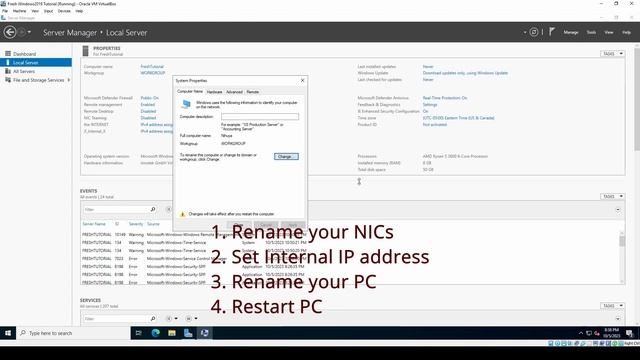Sort Events by Severity column header

click(136, 224)
